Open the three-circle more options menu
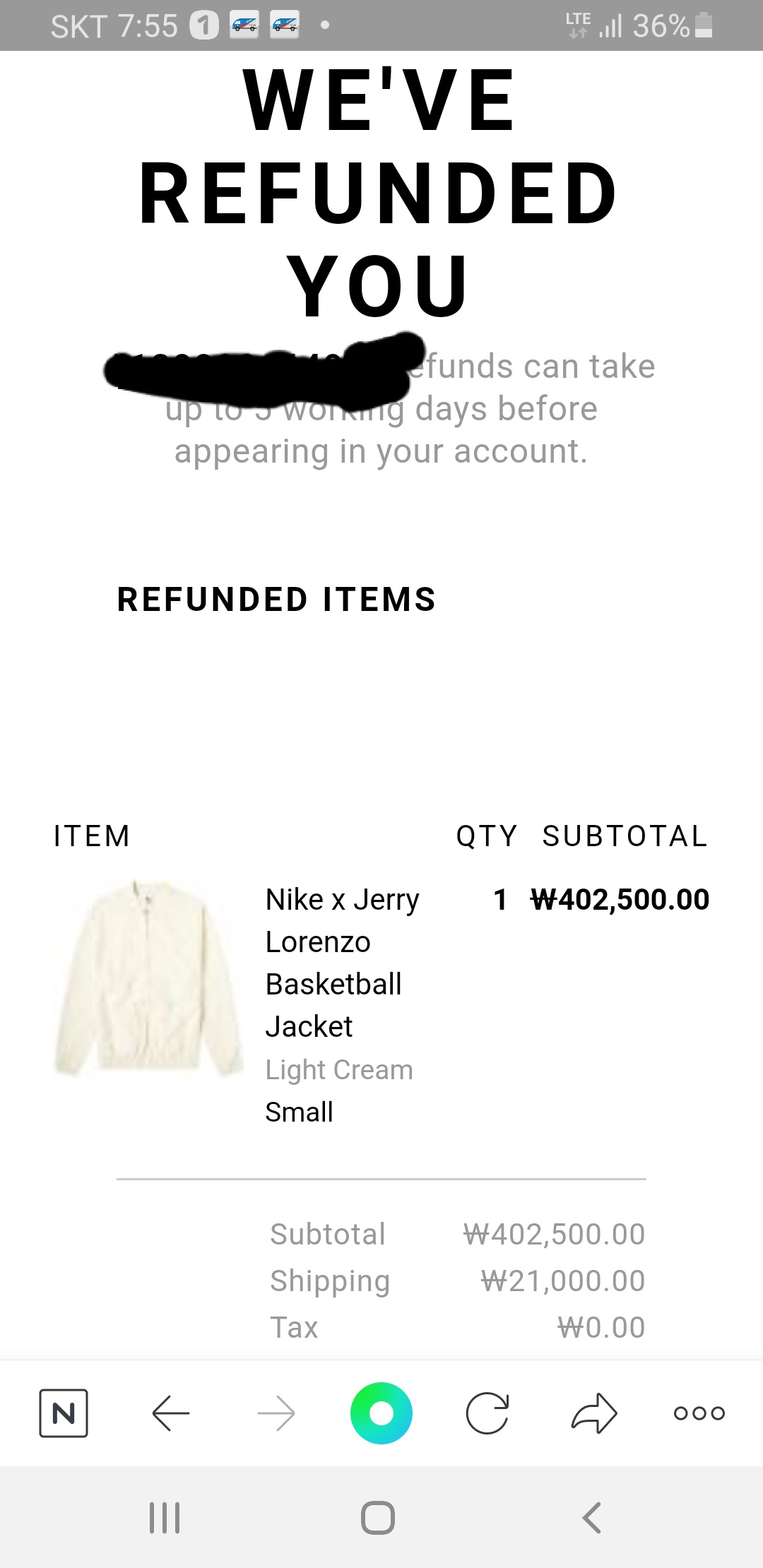Image resolution: width=763 pixels, height=1568 pixels. pos(699,1413)
